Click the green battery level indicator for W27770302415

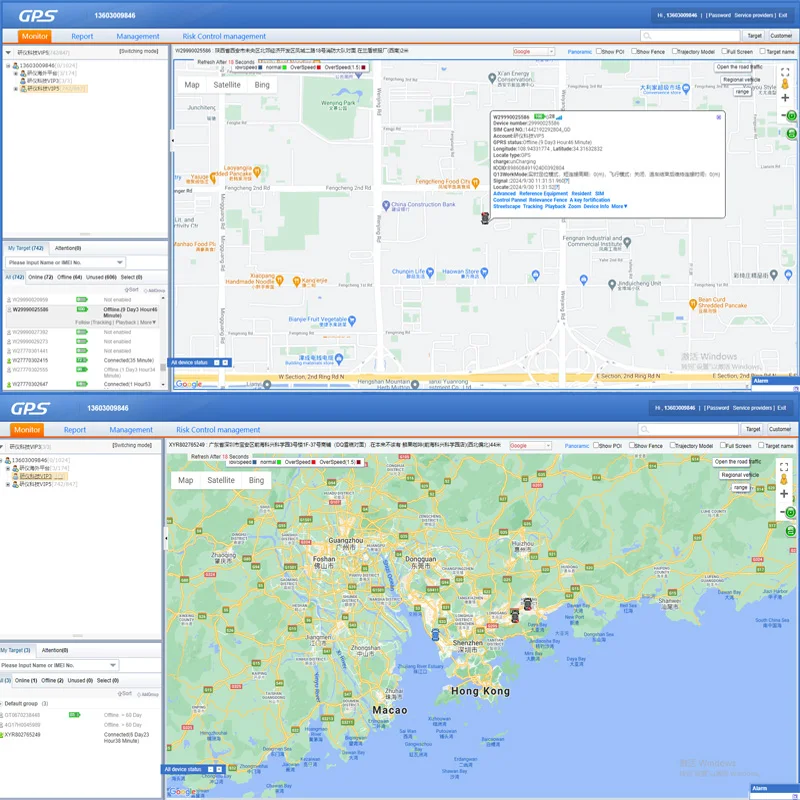[82, 360]
